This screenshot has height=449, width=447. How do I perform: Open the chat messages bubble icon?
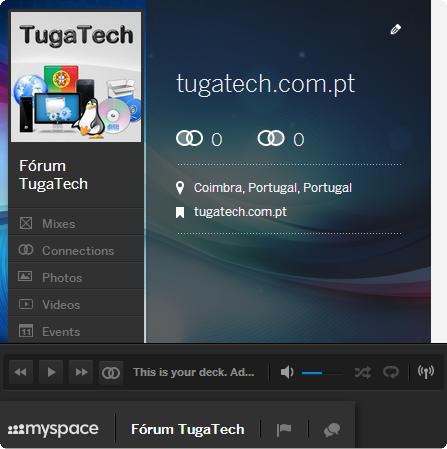click(332, 430)
